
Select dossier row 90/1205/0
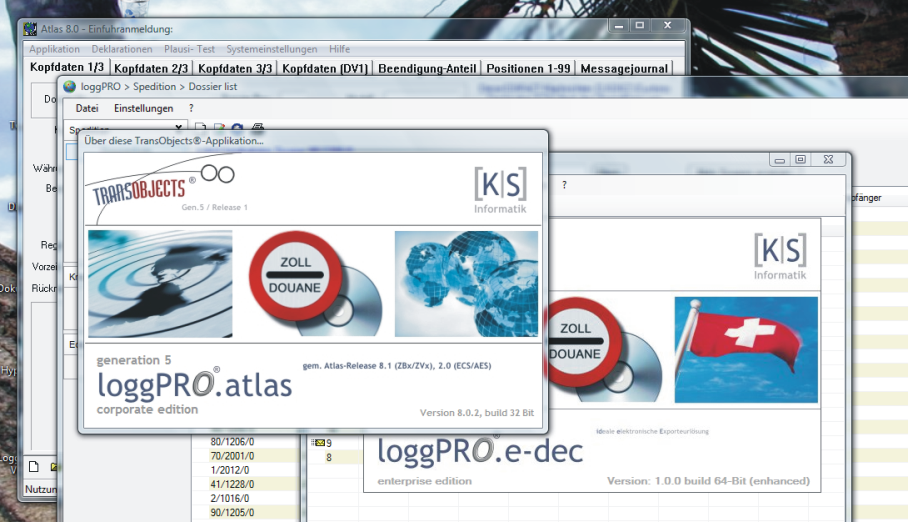(x=232, y=513)
